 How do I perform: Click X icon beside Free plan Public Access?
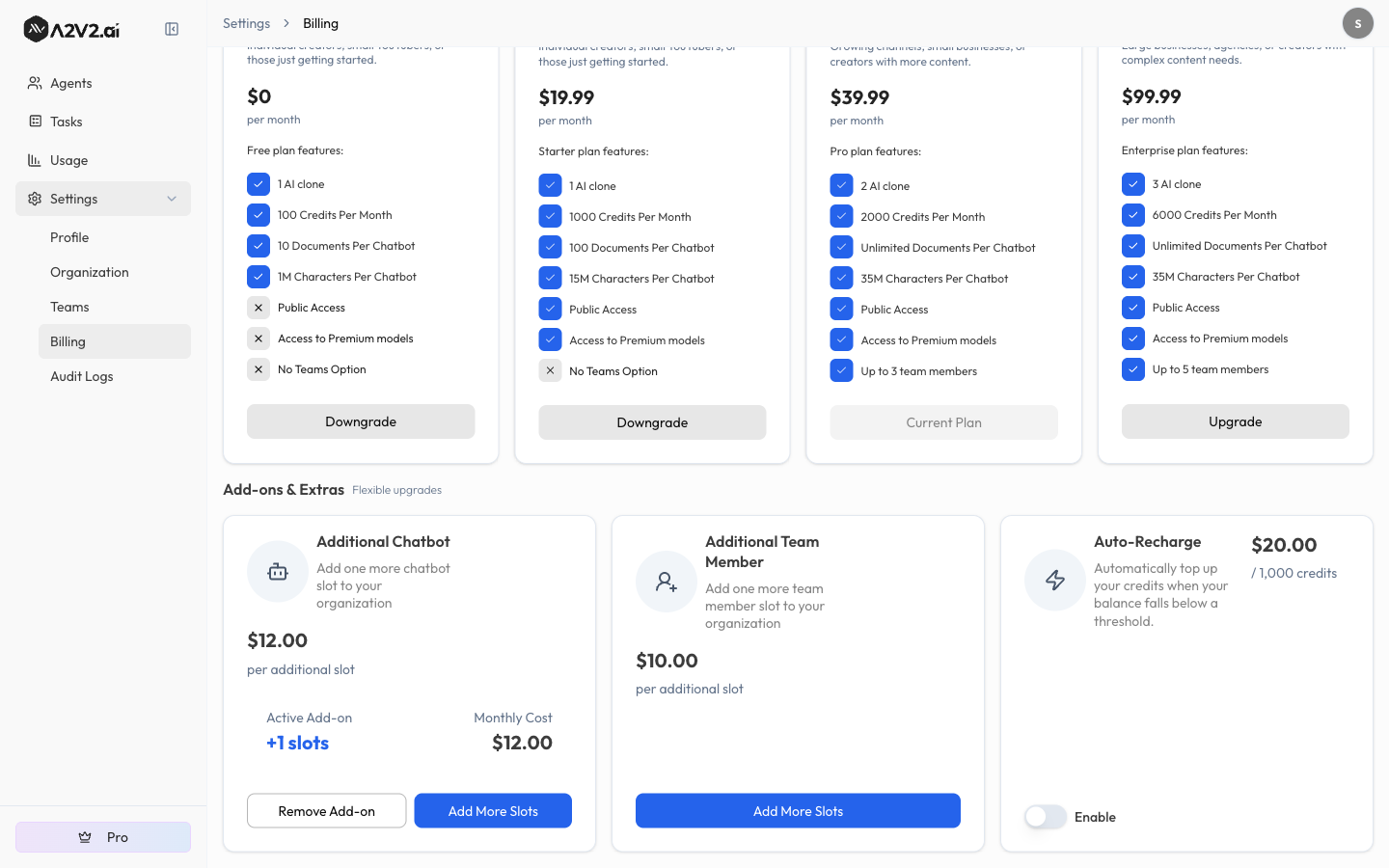tap(259, 308)
